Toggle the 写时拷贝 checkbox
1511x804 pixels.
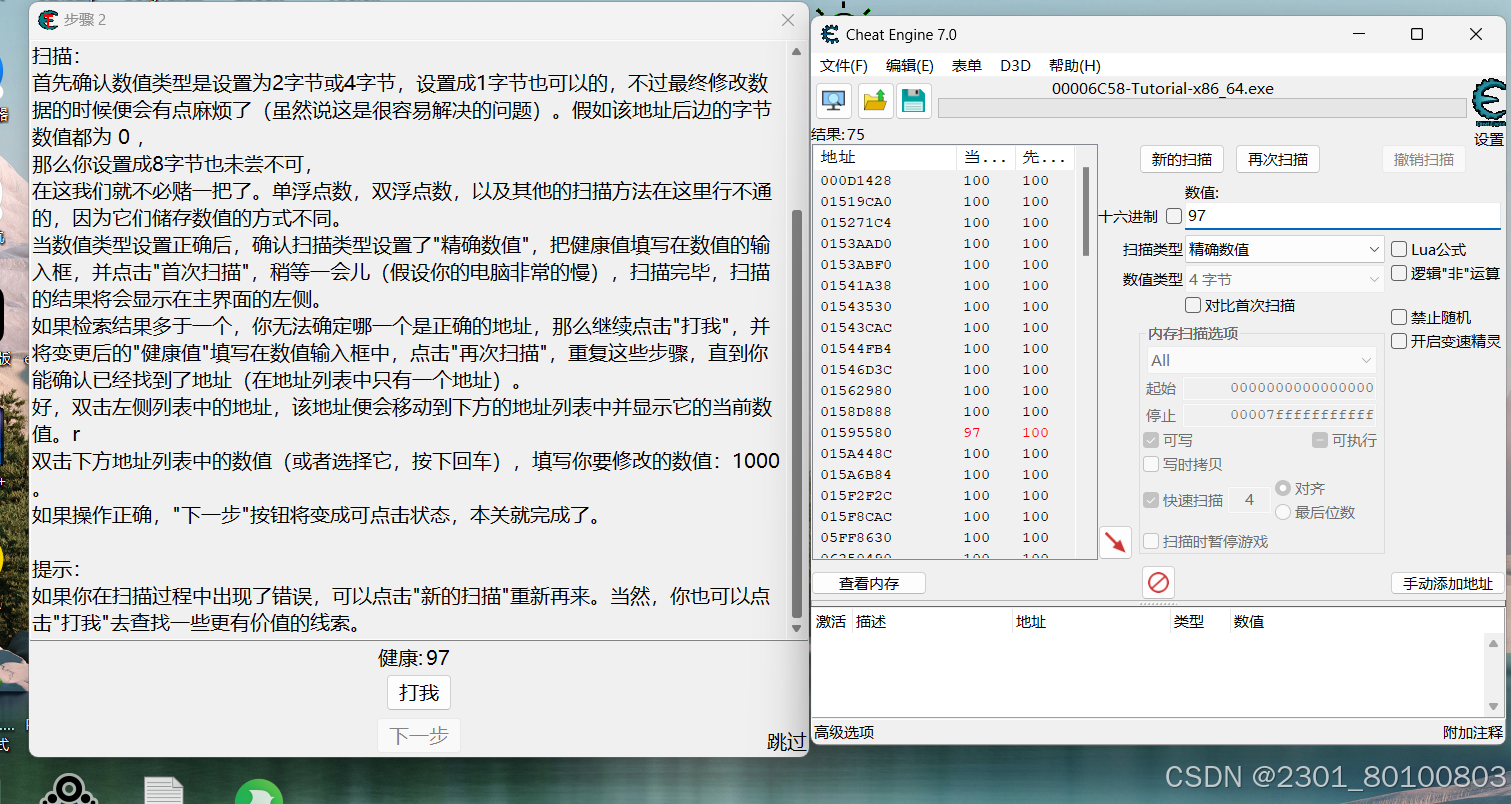(x=1151, y=464)
